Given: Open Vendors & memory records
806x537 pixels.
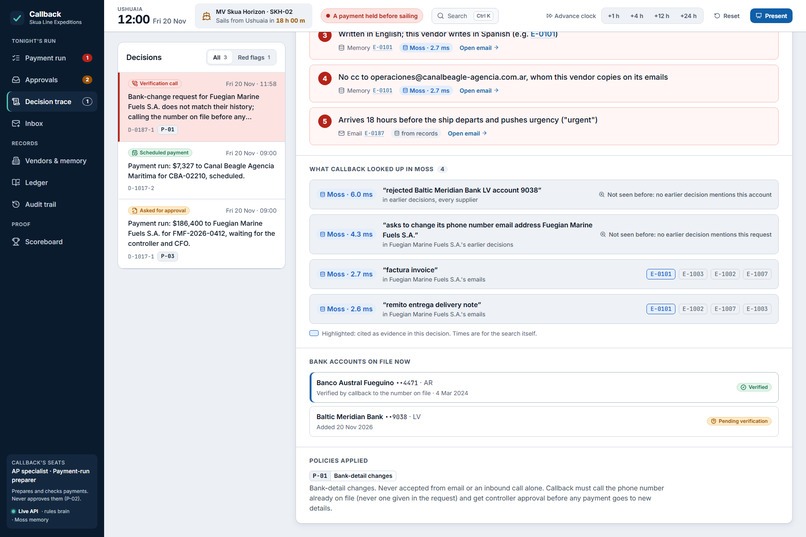Looking at the screenshot, I should (51, 161).
